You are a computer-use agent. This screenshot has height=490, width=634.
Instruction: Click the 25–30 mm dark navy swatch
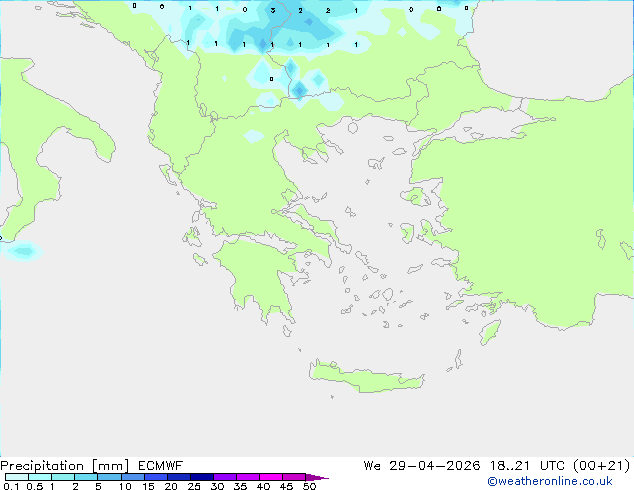coord(202,477)
